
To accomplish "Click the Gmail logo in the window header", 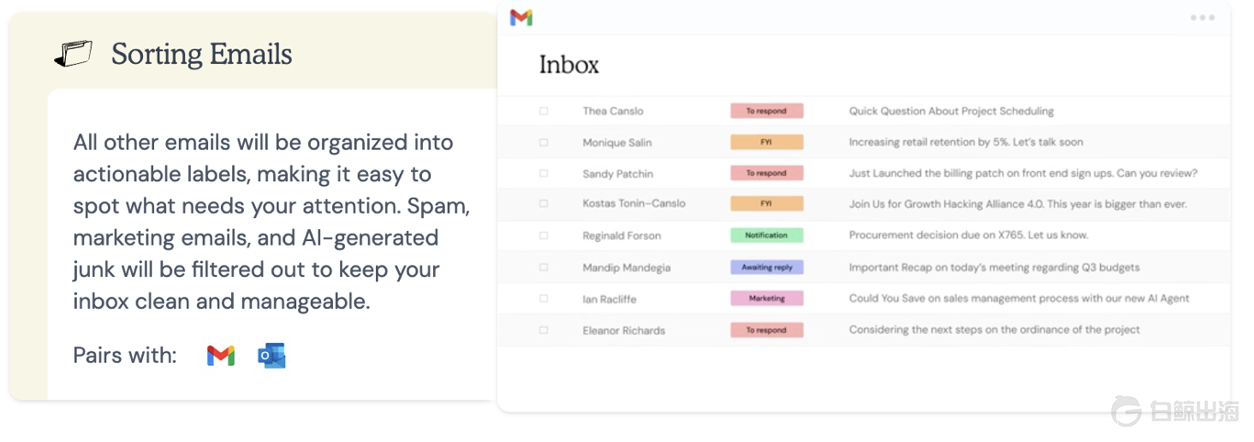I will 521,18.
